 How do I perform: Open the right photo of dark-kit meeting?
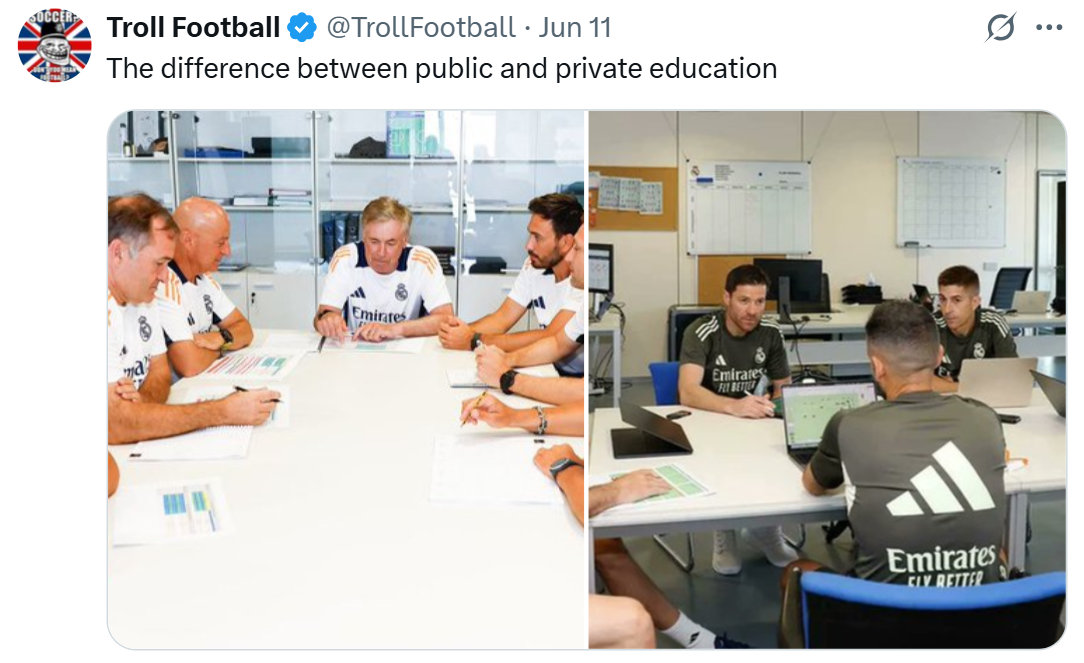(827, 380)
